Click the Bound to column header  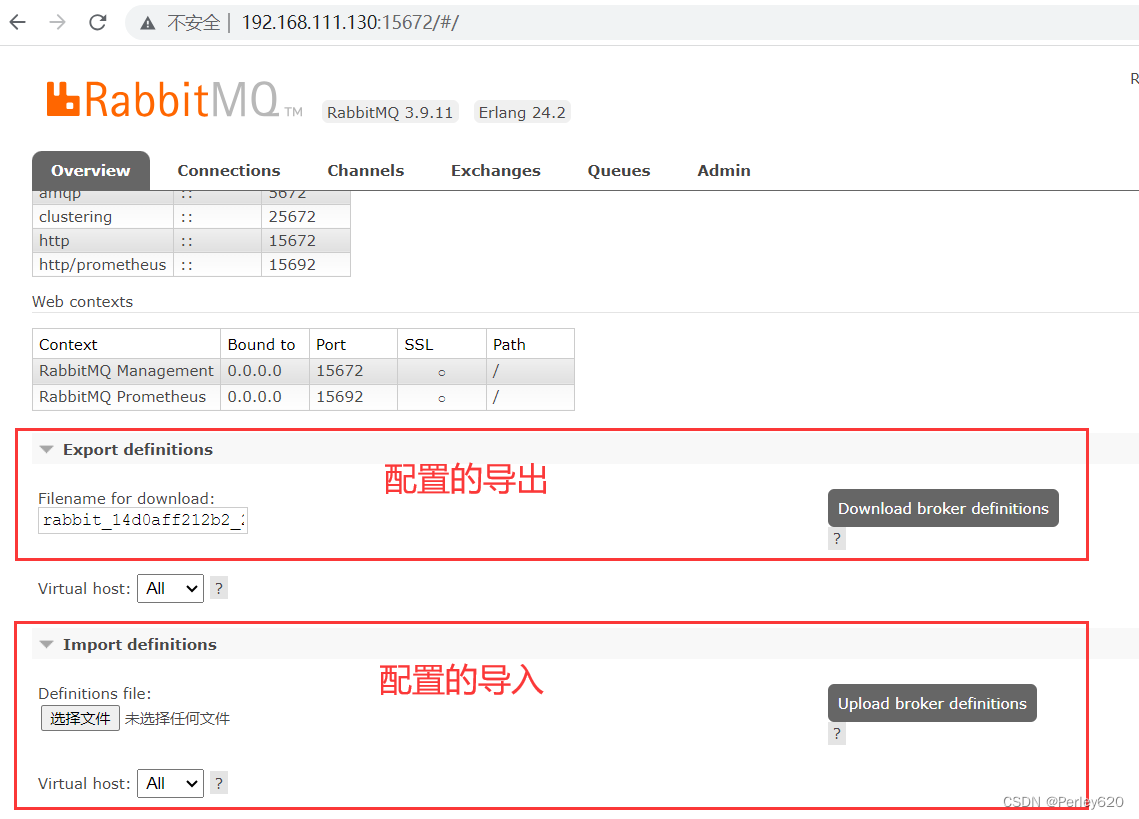click(265, 344)
